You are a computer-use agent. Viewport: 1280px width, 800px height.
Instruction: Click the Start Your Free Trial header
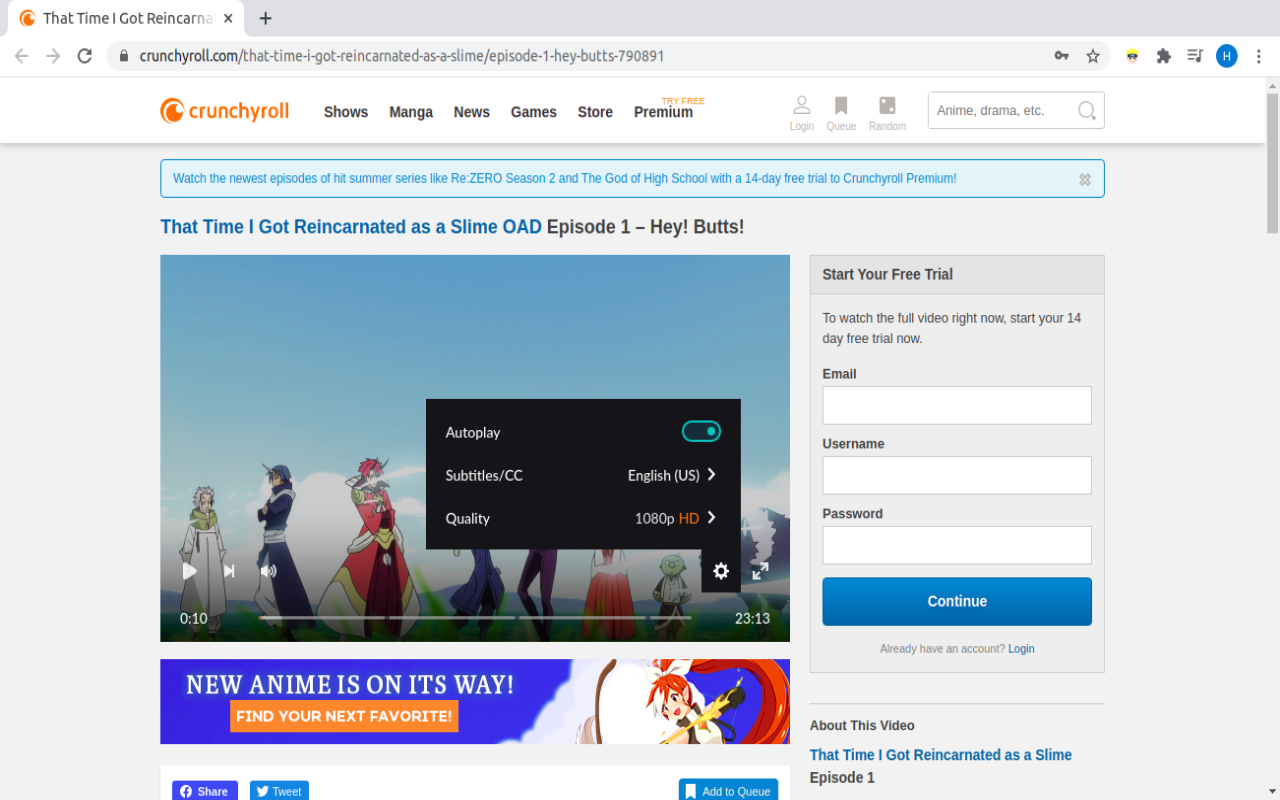pyautogui.click(x=957, y=274)
